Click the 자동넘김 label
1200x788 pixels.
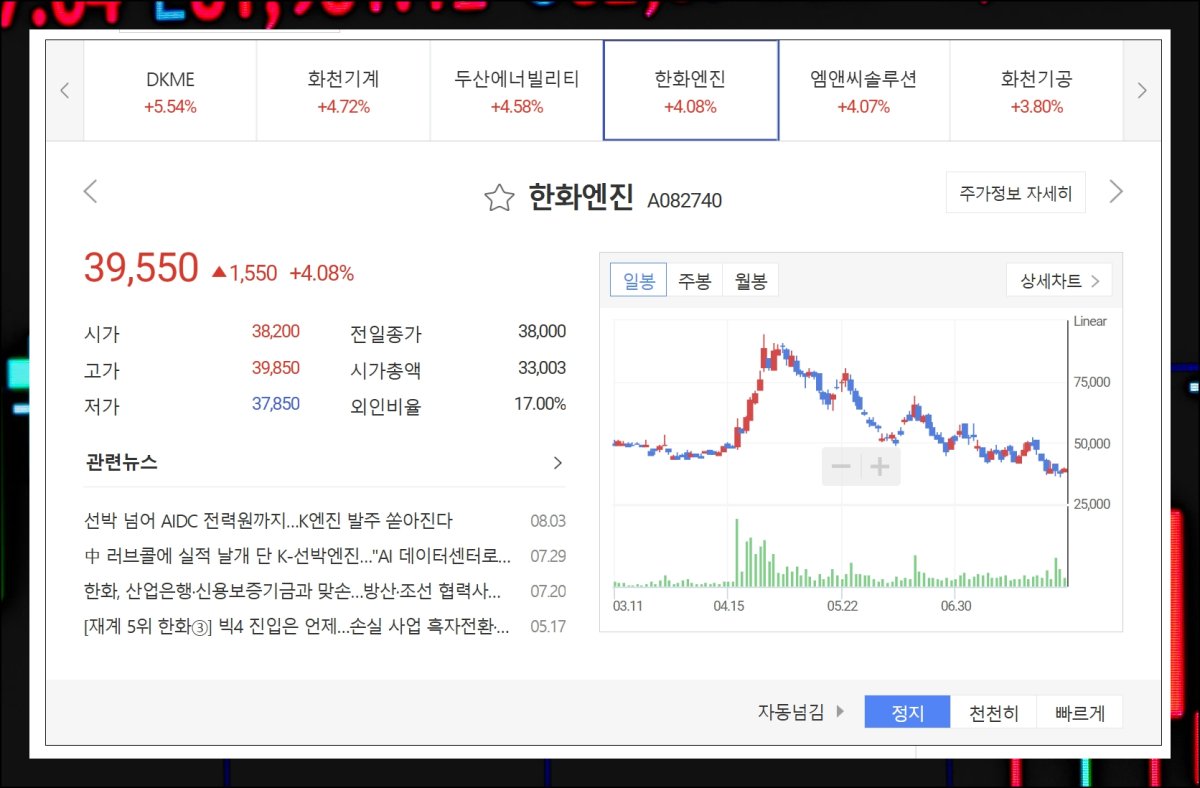(x=791, y=713)
